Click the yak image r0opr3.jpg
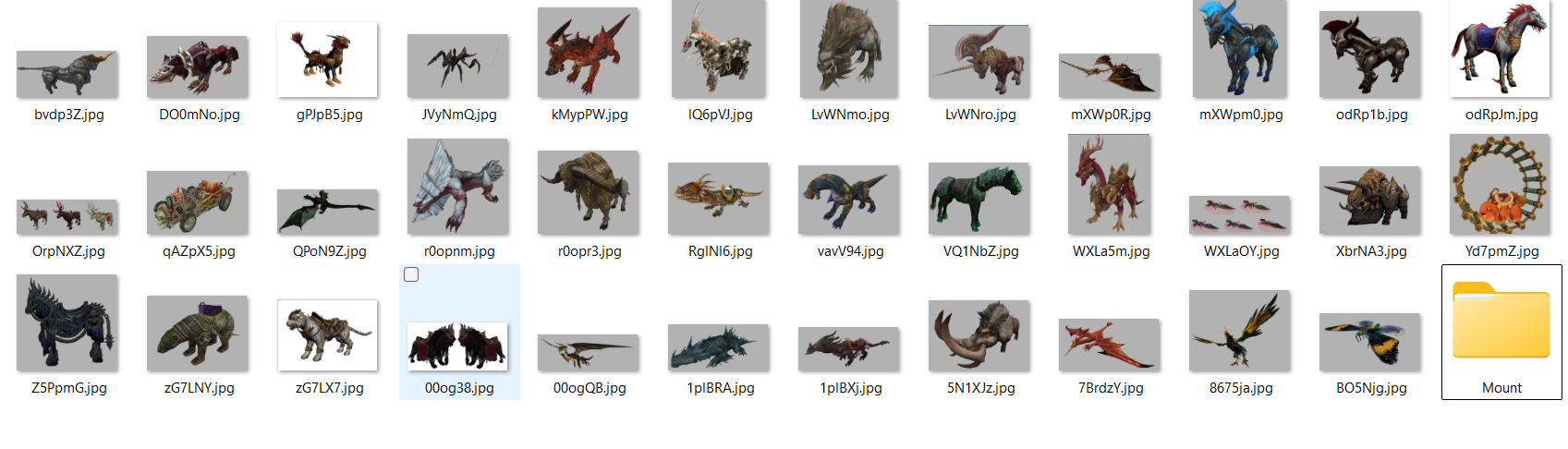The width and height of the screenshot is (1568, 449). tap(589, 192)
